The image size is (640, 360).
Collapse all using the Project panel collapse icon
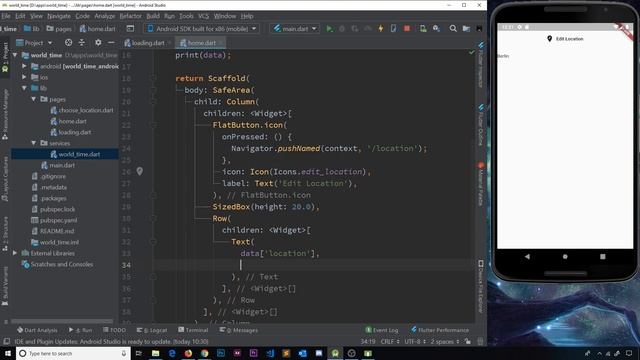tap(82, 42)
